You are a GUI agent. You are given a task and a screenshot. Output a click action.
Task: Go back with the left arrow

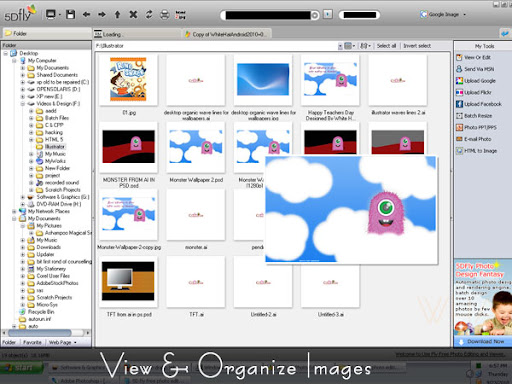[x=87, y=15]
